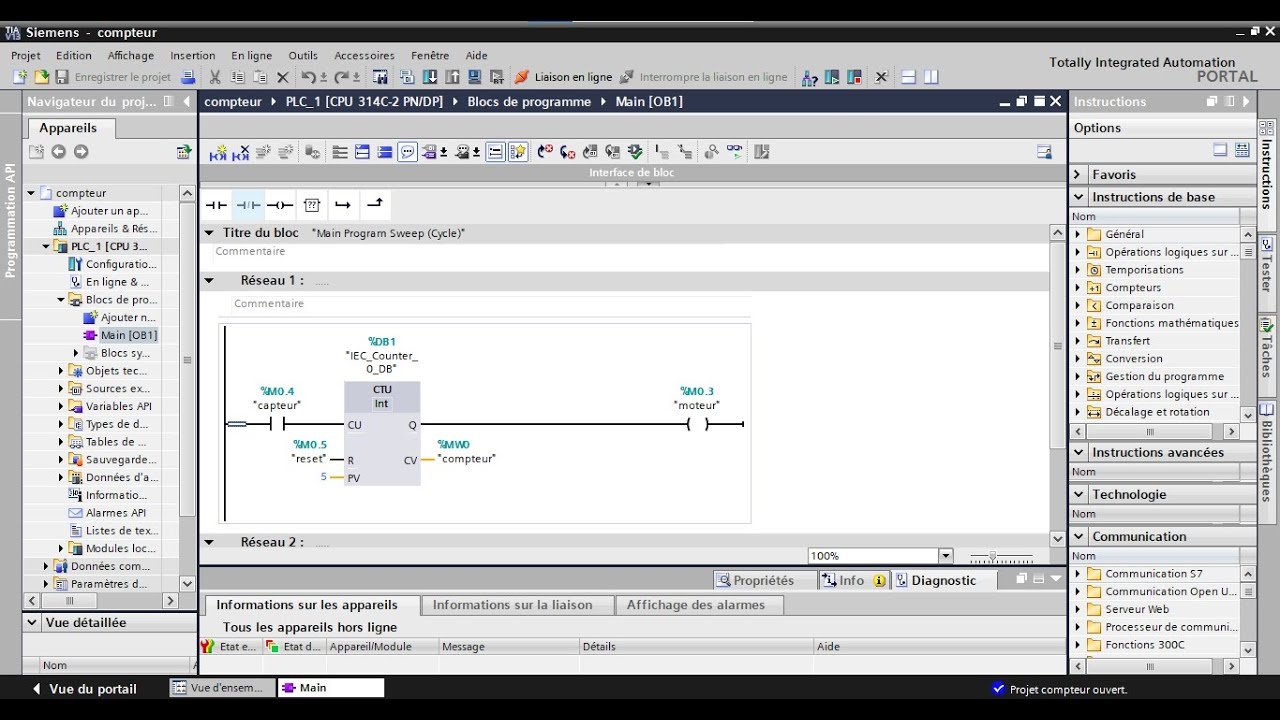This screenshot has width=1280, height=720.
Task: Click the Print icon in toolbar
Action: (188, 77)
